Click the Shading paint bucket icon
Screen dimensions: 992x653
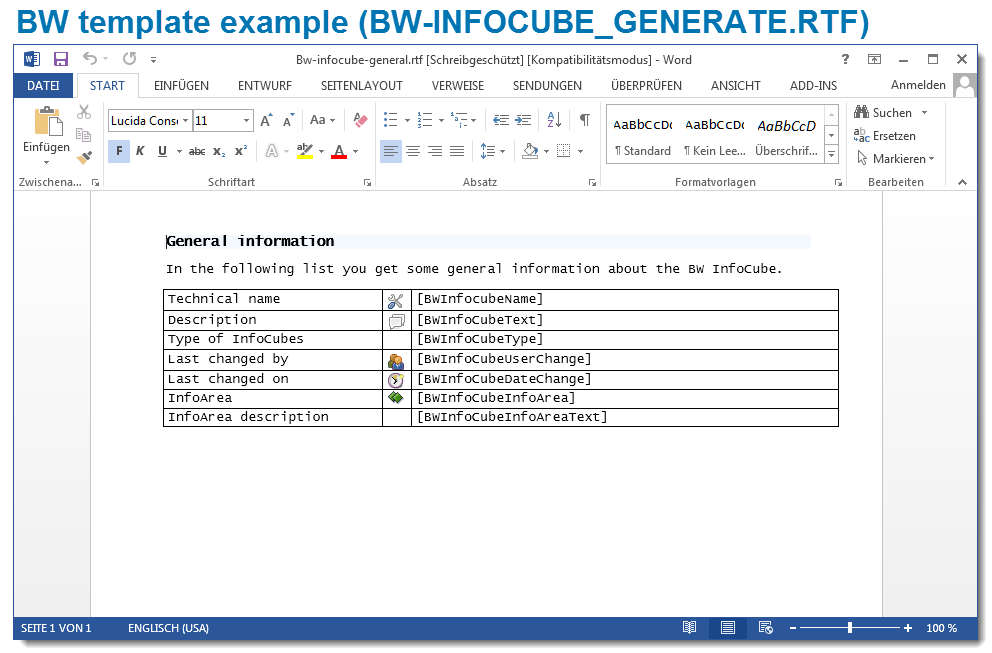pos(530,151)
